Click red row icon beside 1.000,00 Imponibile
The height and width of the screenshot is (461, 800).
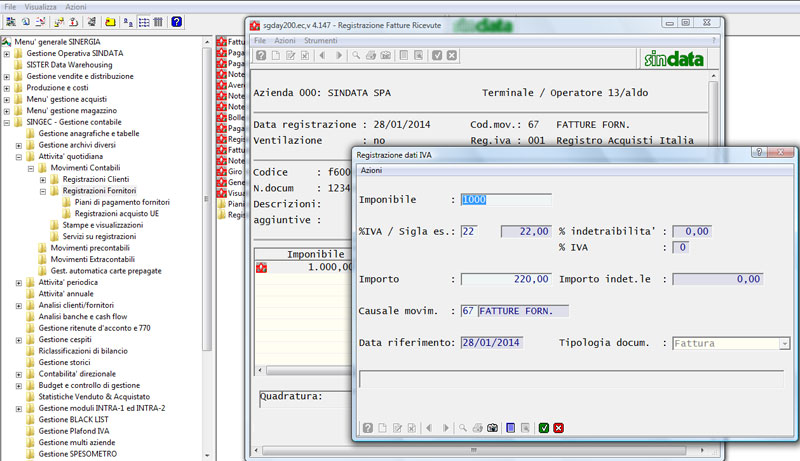(x=262, y=267)
